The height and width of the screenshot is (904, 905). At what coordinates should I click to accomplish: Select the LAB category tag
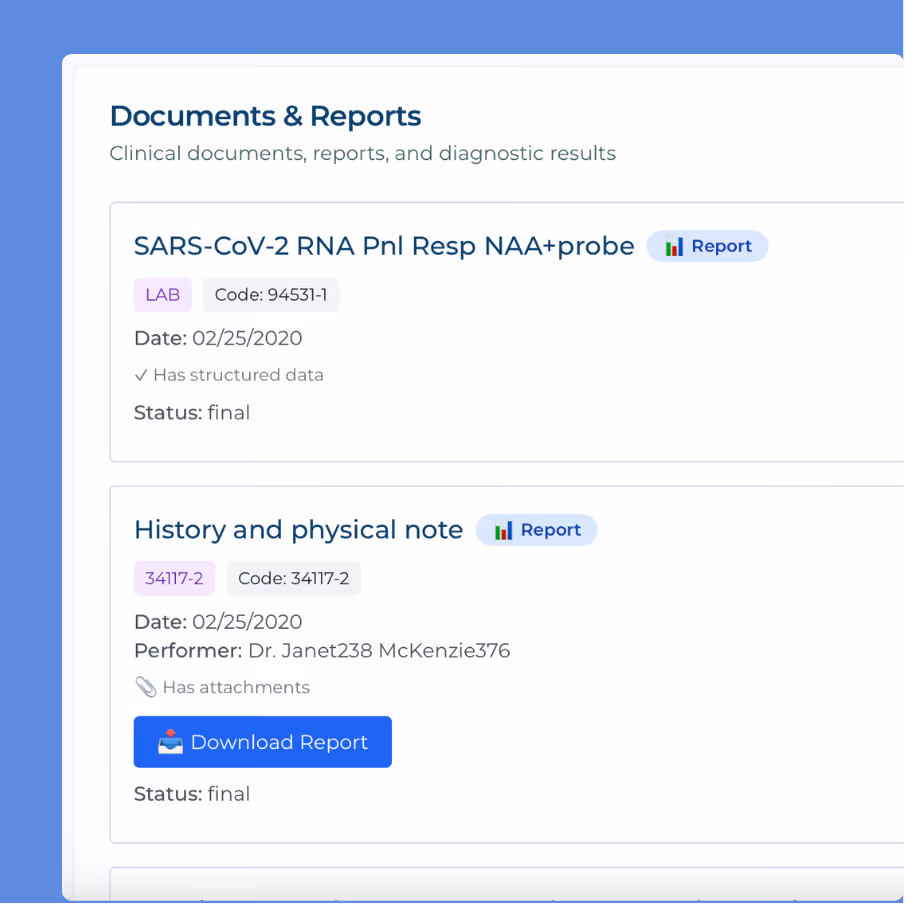point(163,295)
